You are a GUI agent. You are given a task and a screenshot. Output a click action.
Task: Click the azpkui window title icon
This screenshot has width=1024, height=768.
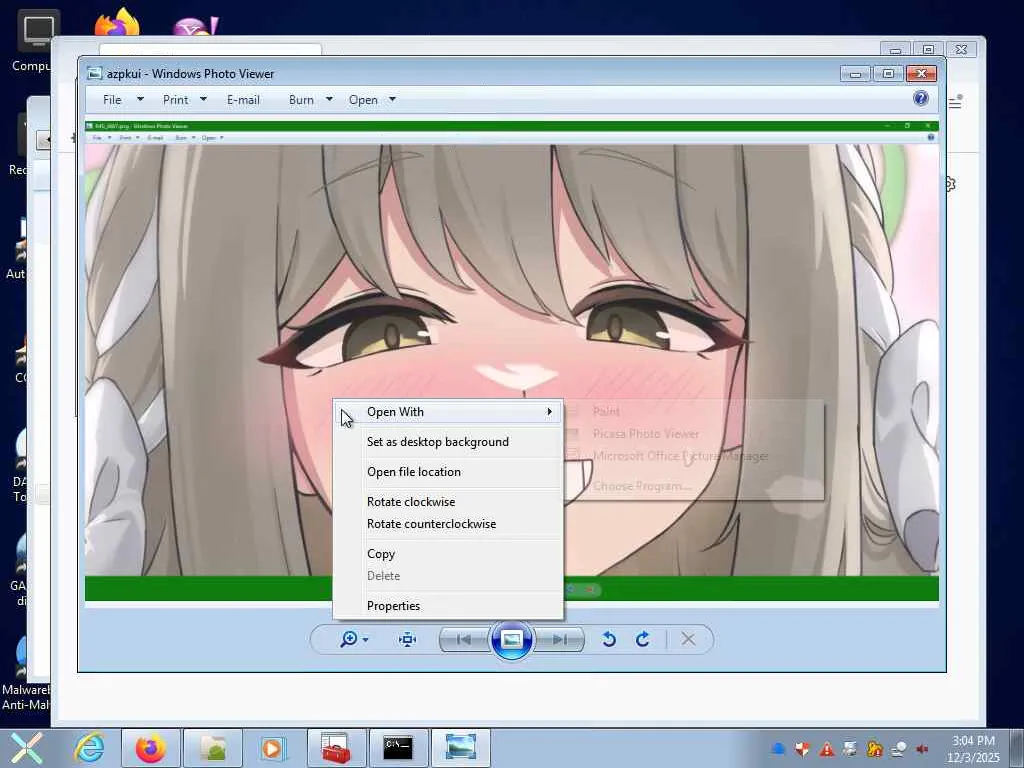click(95, 73)
